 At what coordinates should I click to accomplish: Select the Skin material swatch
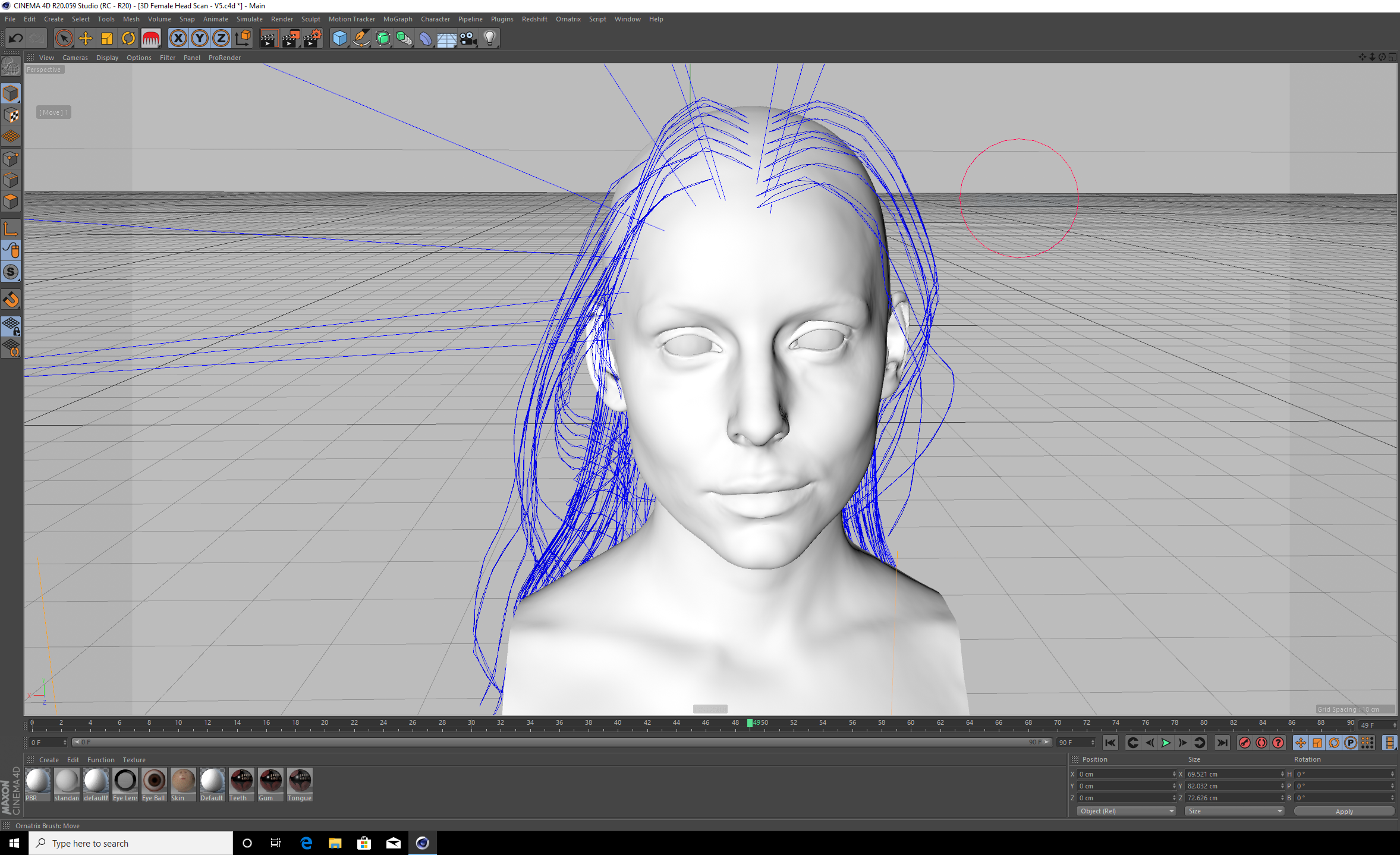tap(183, 781)
